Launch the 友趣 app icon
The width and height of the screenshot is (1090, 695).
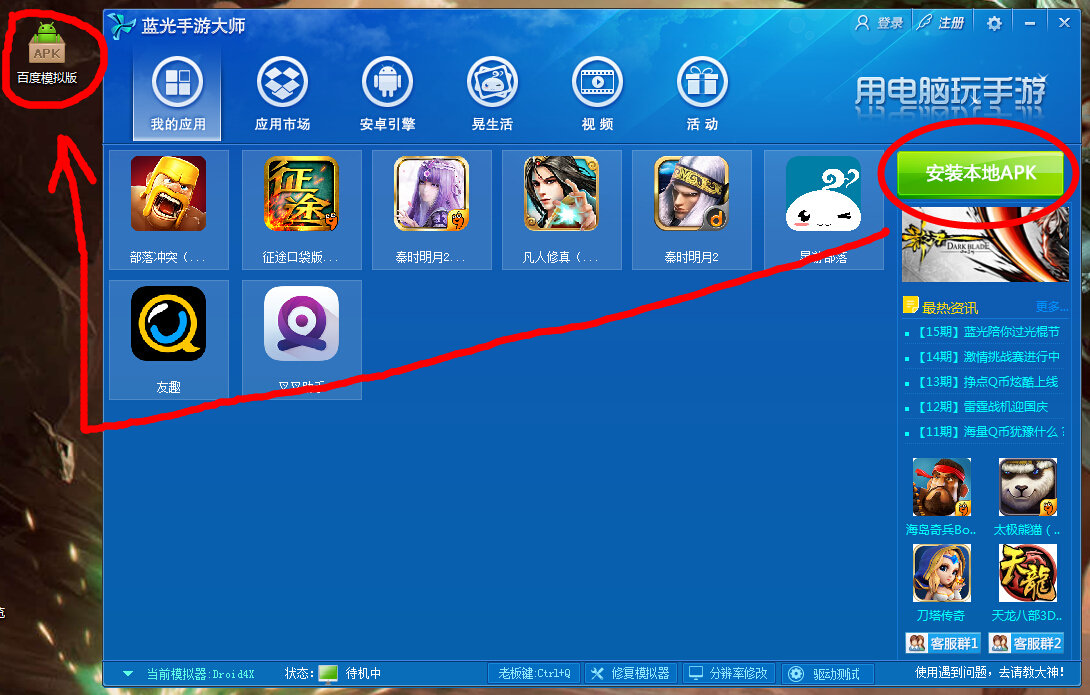[168, 324]
